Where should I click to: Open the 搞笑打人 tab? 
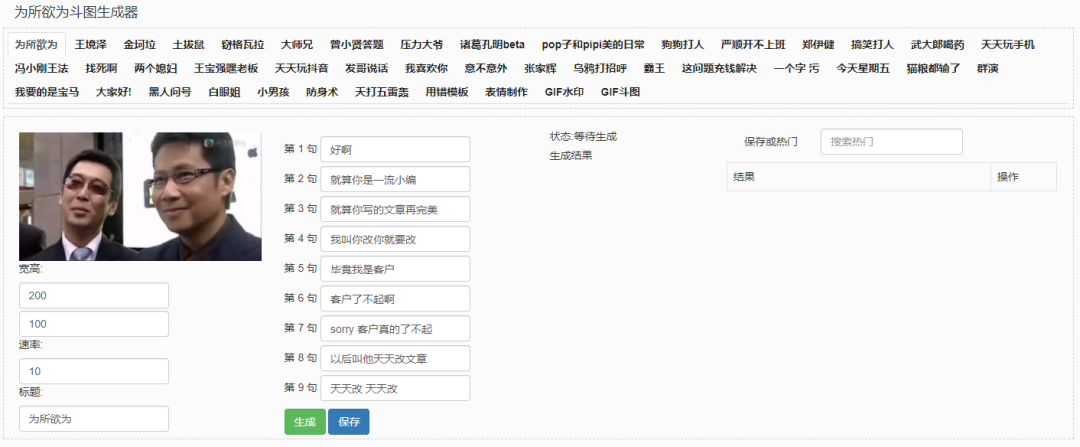pos(872,45)
